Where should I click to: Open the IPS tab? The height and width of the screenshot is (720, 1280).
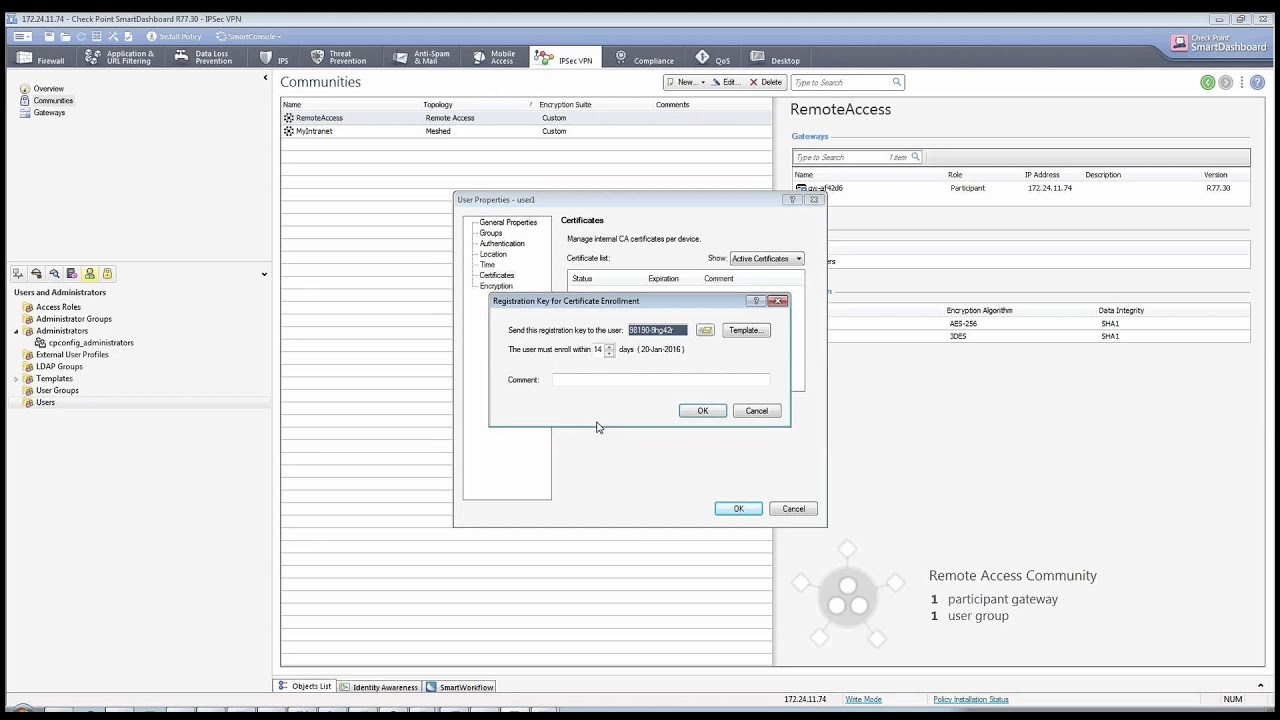274,58
